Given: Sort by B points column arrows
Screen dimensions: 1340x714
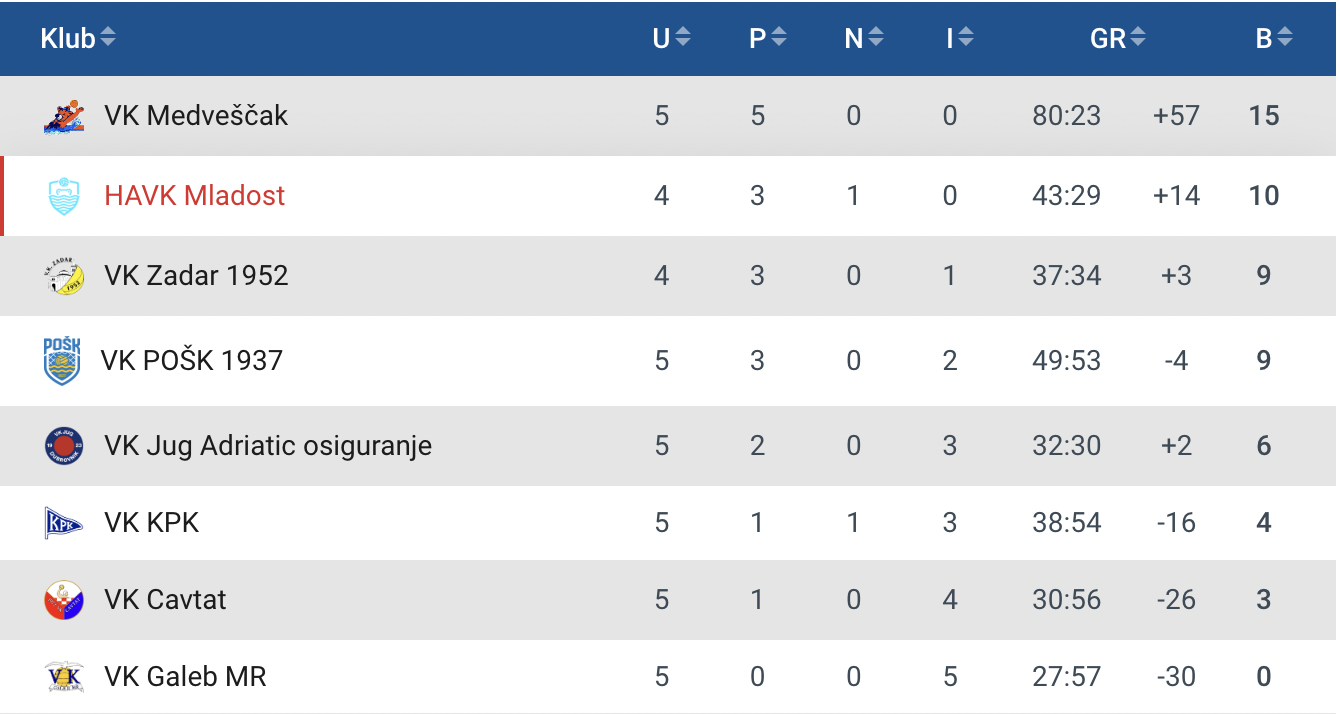Looking at the screenshot, I should coord(1285,38).
